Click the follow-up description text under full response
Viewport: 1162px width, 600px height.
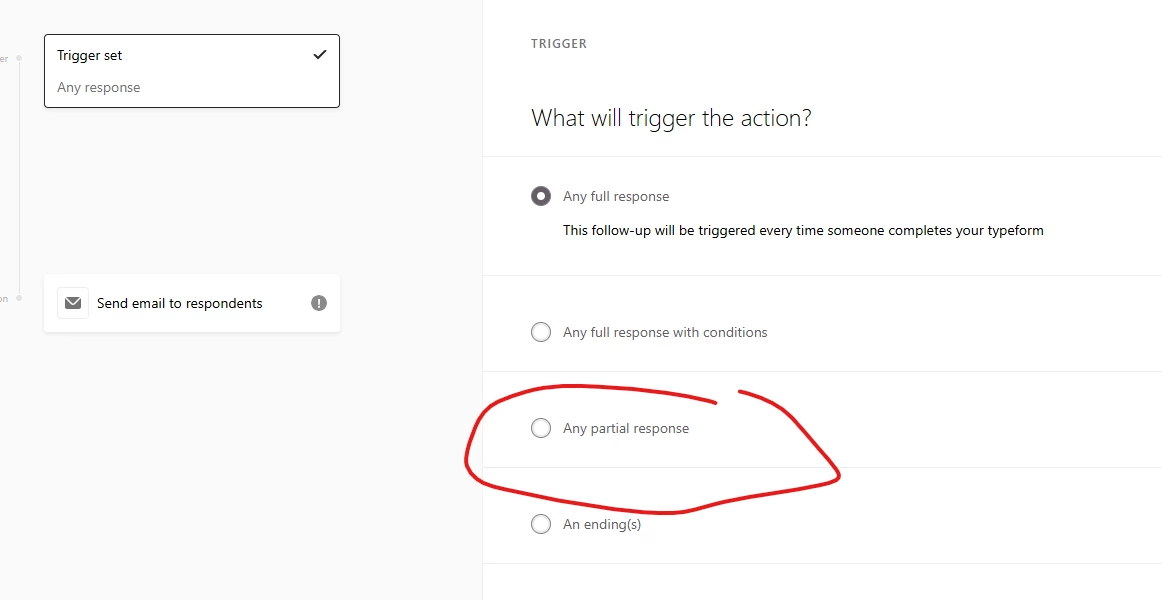[x=803, y=230]
